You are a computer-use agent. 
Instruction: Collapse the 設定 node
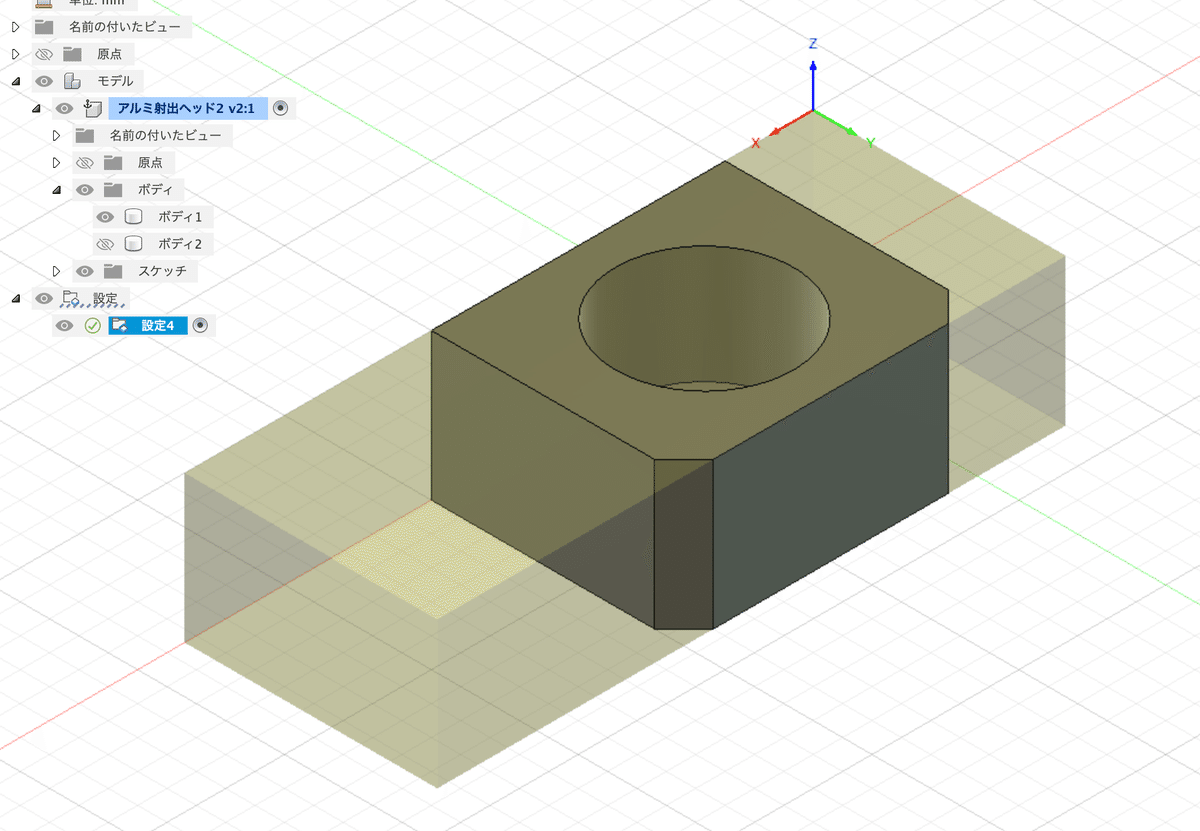[x=15, y=298]
